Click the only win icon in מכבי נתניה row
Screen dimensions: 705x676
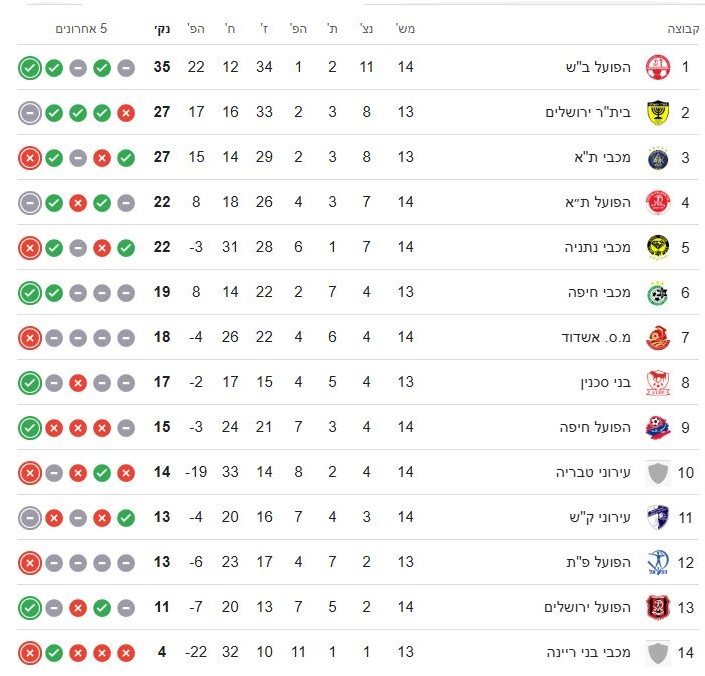pyautogui.click(x=126, y=248)
